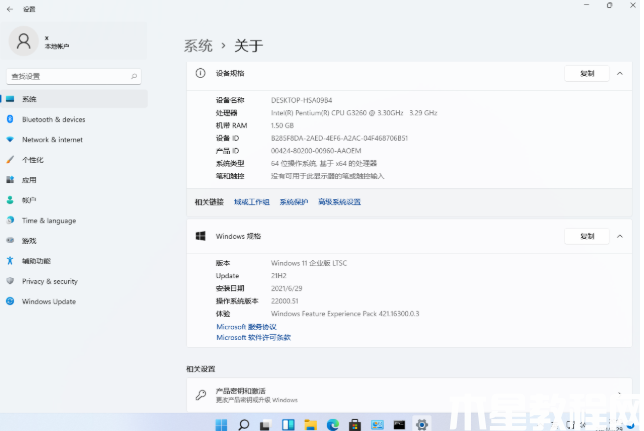
Task: Open the 高级系统设置 link
Action: coord(340,202)
